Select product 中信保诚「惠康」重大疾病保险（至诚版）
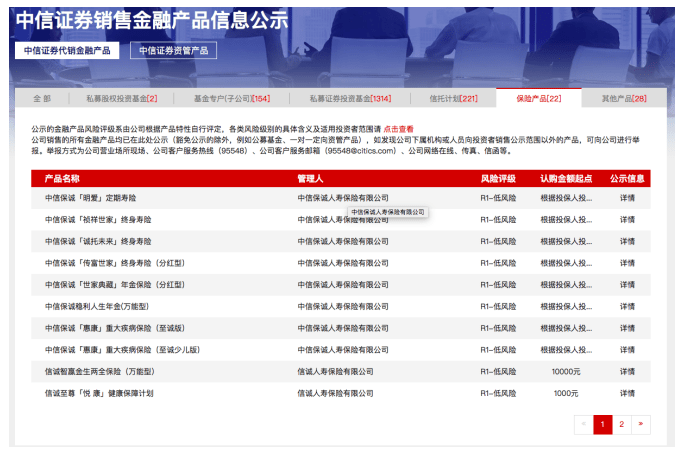Screen dimensions: 681x461 pyautogui.click(x=115, y=328)
